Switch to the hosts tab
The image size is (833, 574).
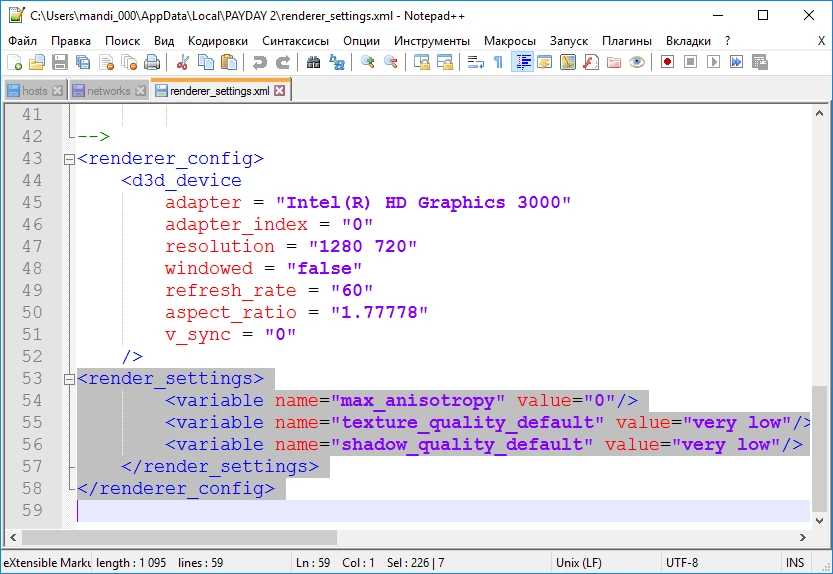(34, 91)
